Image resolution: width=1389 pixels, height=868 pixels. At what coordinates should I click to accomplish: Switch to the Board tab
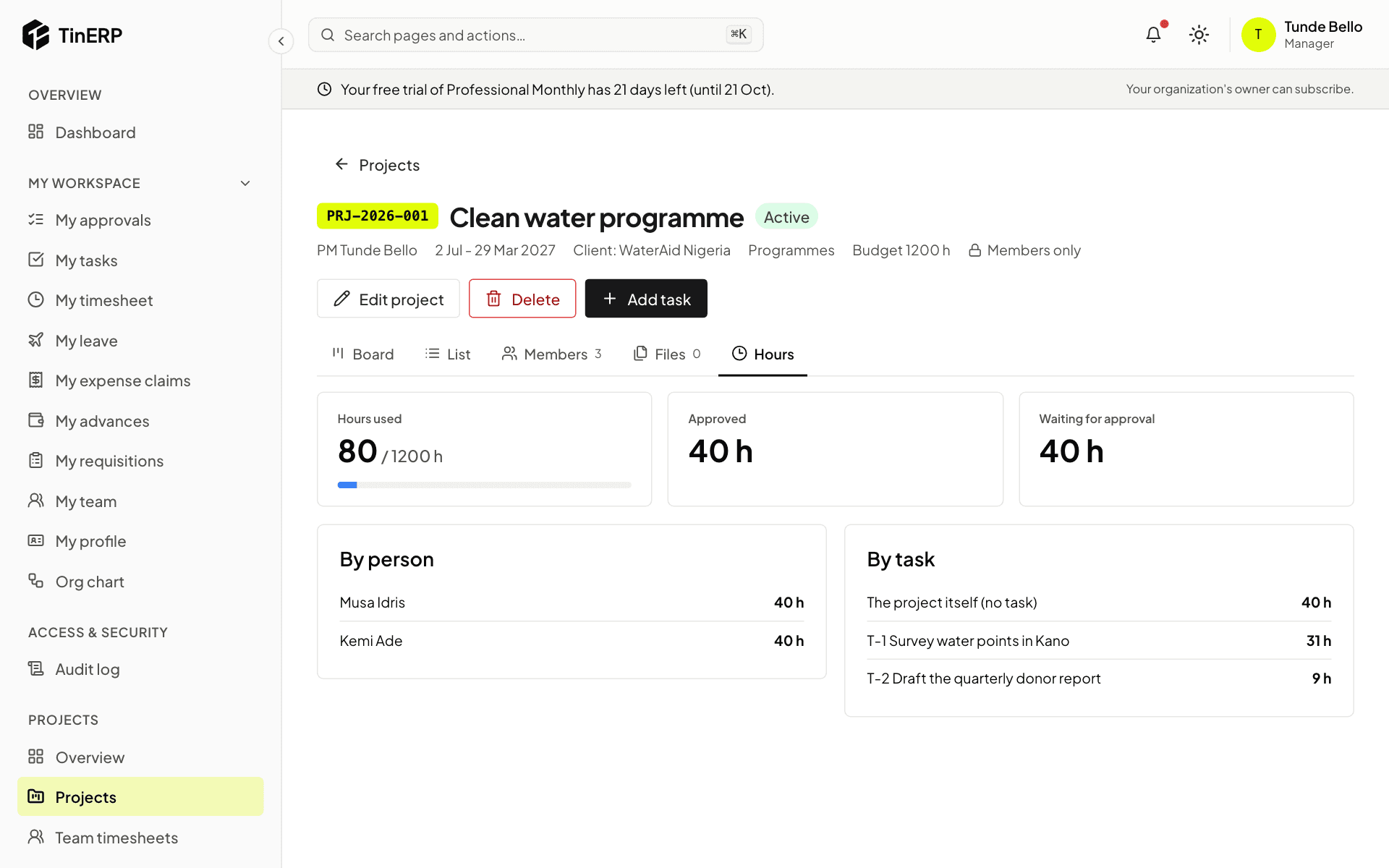[362, 354]
